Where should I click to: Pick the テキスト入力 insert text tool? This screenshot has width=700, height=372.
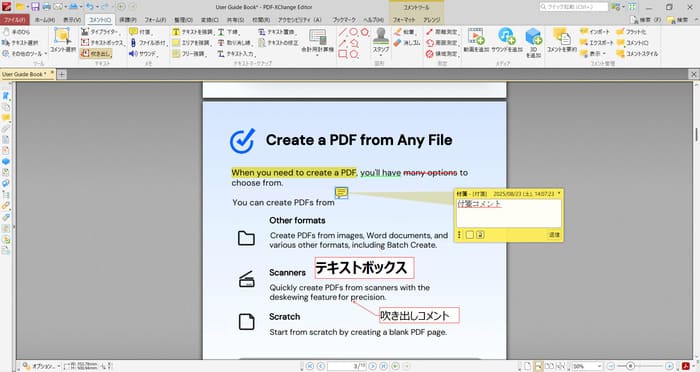pos(236,54)
